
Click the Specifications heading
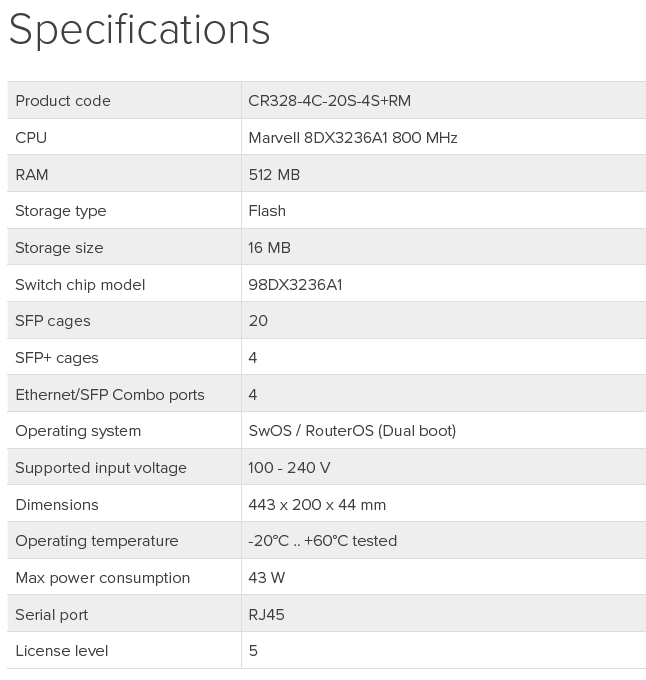[x=139, y=30]
